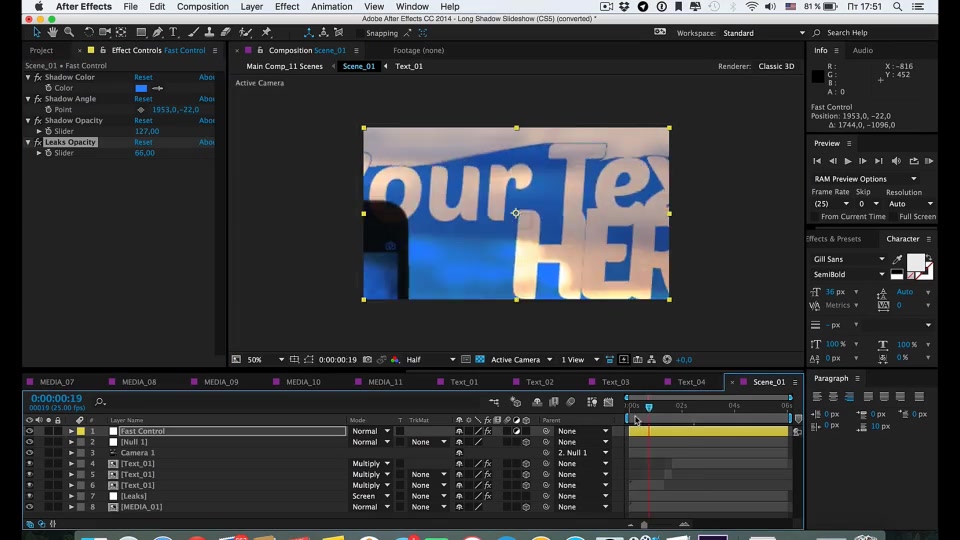Expand the [Leaks] layer properties
The width and height of the screenshot is (960, 540).
pos(71,496)
